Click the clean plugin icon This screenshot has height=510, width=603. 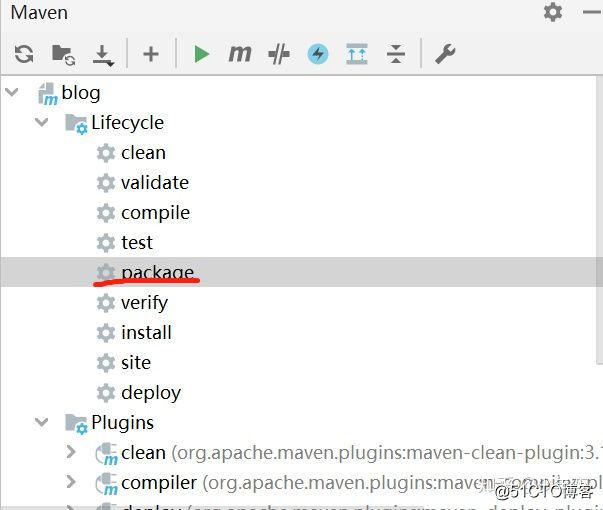coord(107,454)
